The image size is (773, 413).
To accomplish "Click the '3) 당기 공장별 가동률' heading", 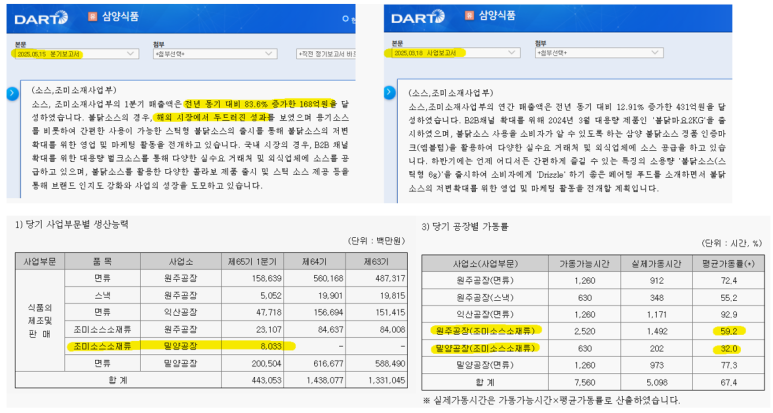I will coord(464,227).
